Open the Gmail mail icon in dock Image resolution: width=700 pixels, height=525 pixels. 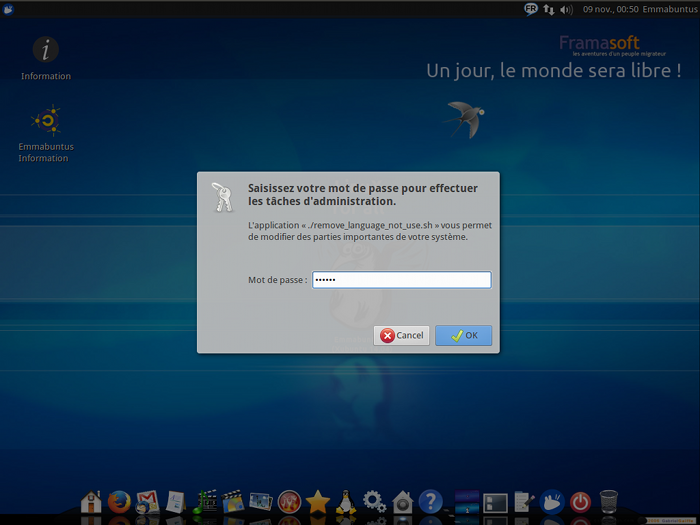(x=148, y=501)
